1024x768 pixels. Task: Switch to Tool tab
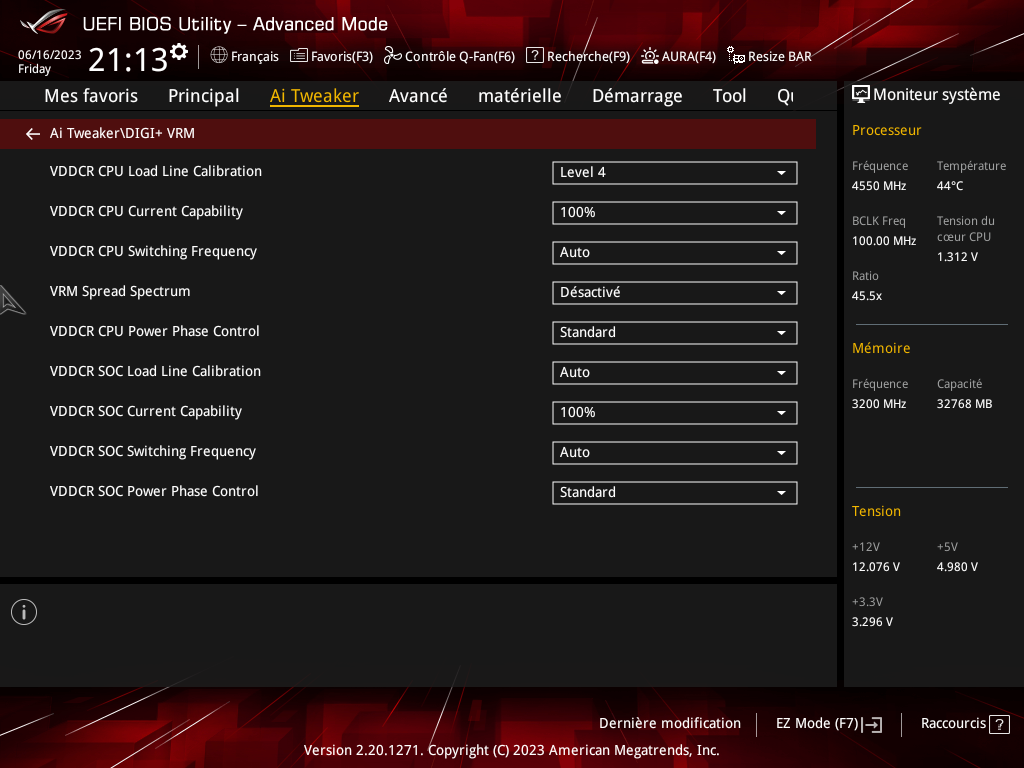729,96
